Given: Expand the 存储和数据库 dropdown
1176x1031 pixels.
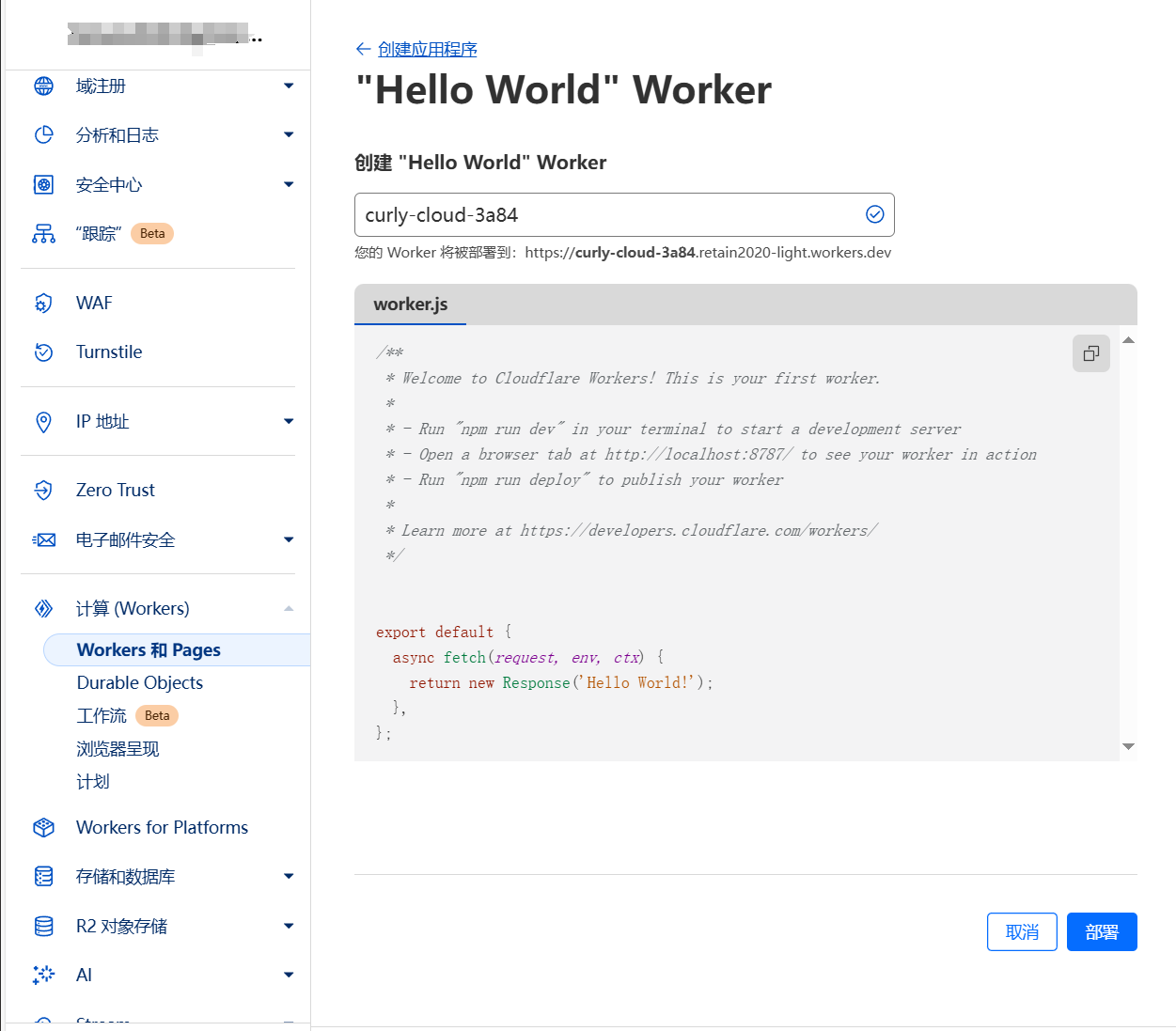Looking at the screenshot, I should point(289,876).
